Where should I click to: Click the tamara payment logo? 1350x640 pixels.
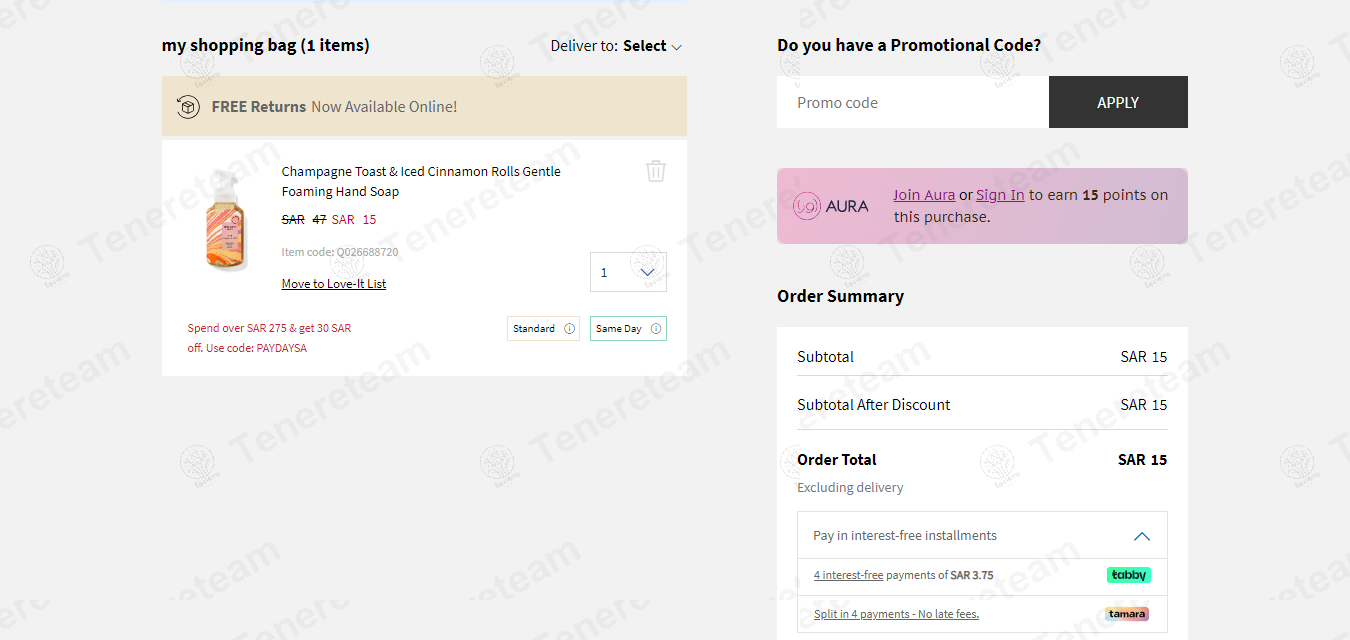pos(1127,614)
